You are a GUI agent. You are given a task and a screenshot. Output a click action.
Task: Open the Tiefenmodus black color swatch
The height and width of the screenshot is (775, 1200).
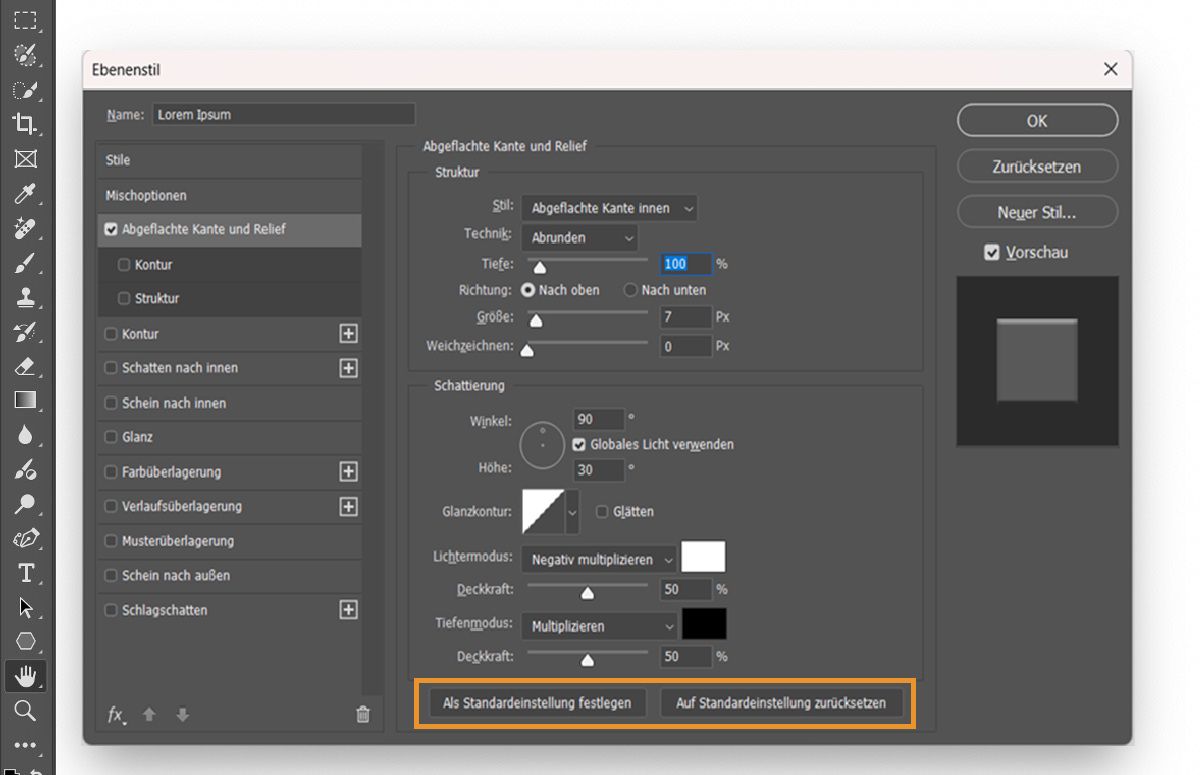704,624
